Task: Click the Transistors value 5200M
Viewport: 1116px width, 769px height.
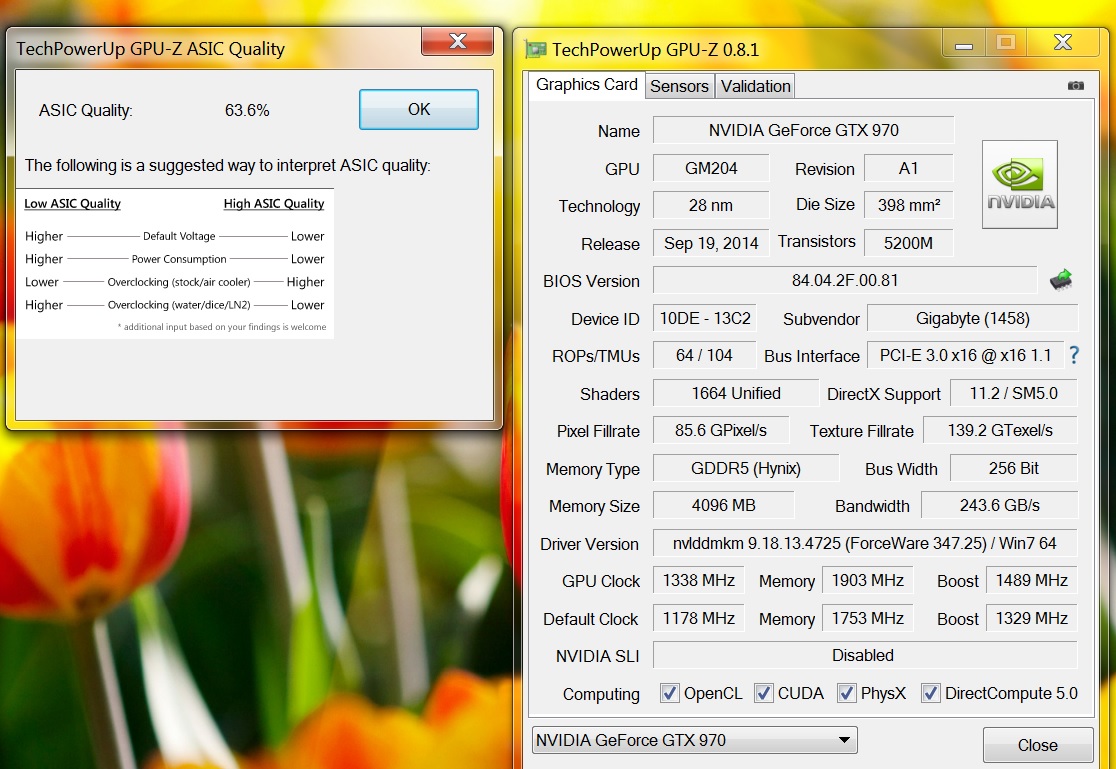Action: [908, 244]
